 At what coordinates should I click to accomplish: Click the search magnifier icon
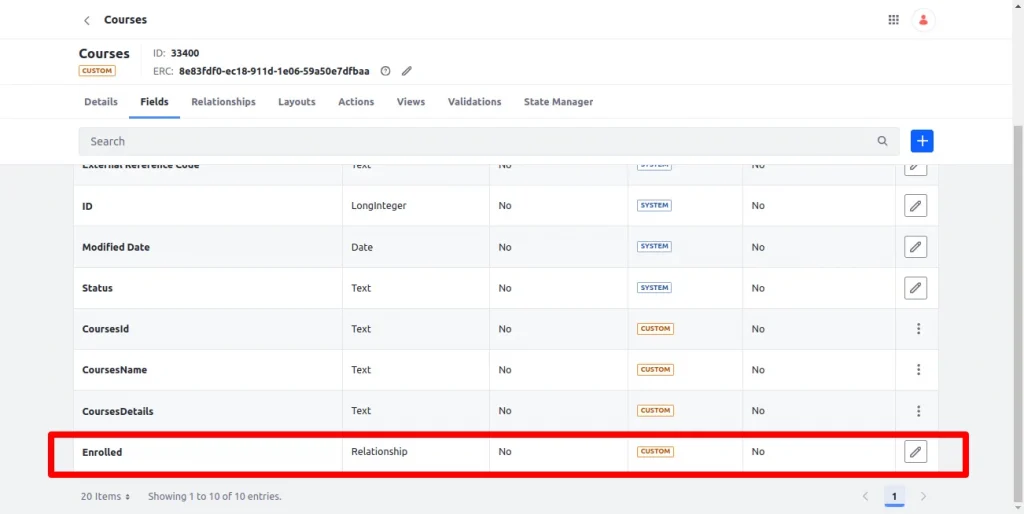tap(882, 141)
